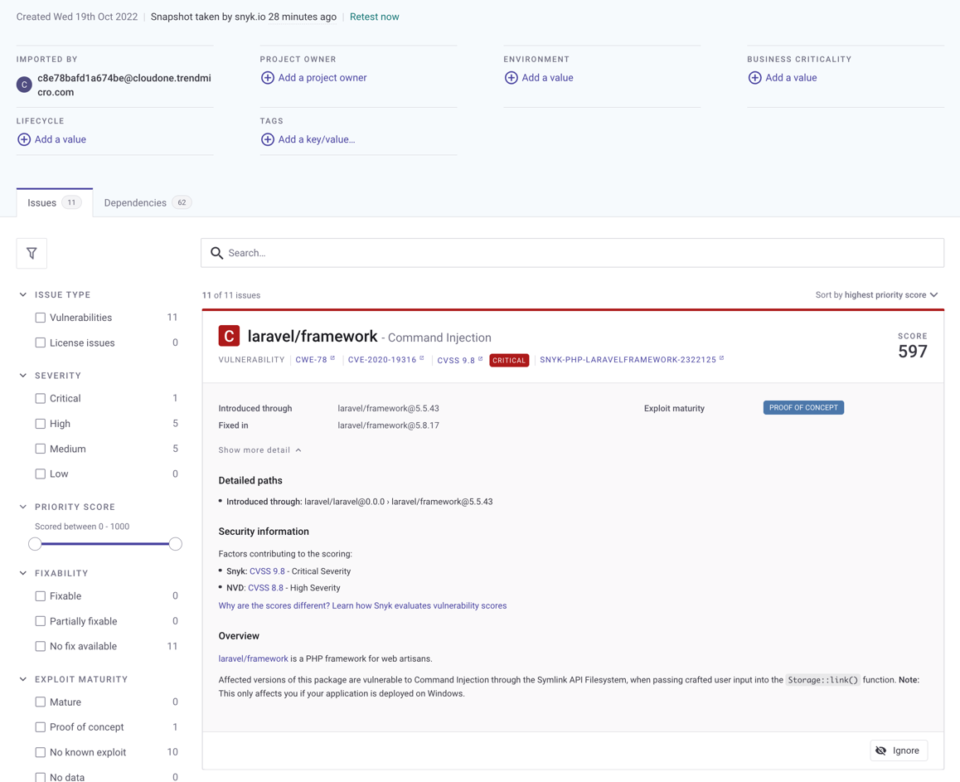Image resolution: width=960 pixels, height=782 pixels.
Task: Collapse the Fixability filter section
Action: (23, 573)
